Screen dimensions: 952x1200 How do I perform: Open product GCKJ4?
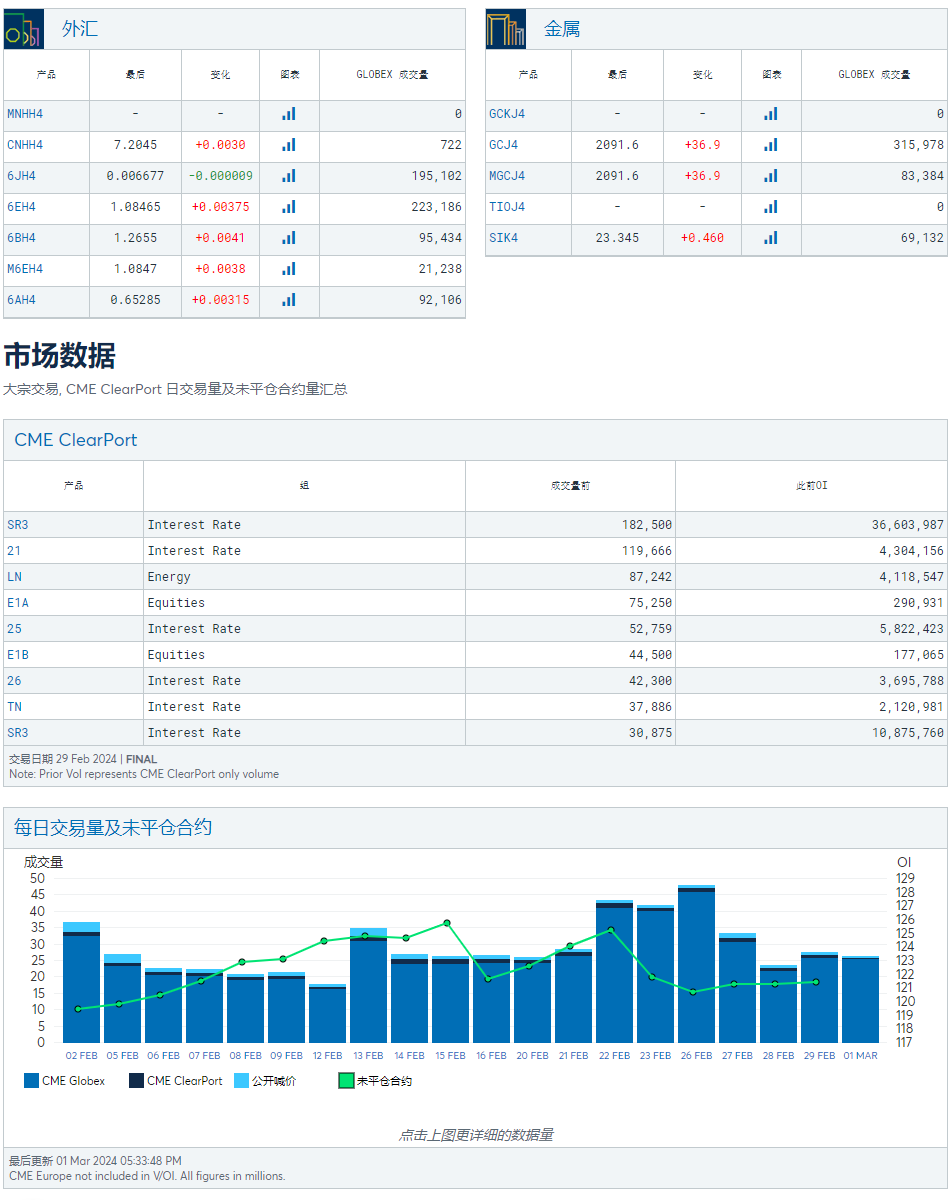click(507, 114)
